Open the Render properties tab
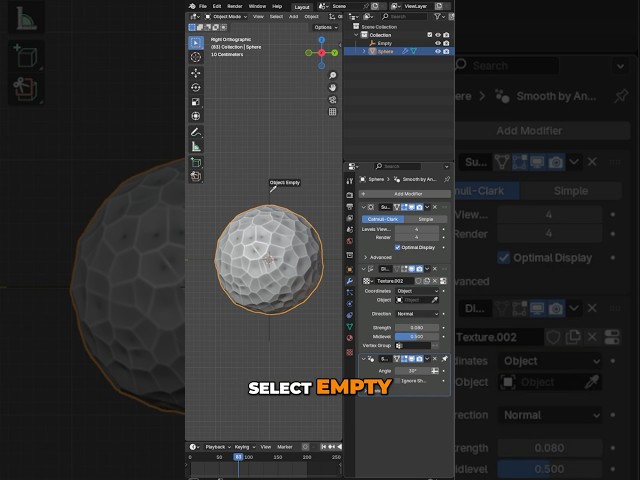The height and width of the screenshot is (480, 640). coord(350,195)
